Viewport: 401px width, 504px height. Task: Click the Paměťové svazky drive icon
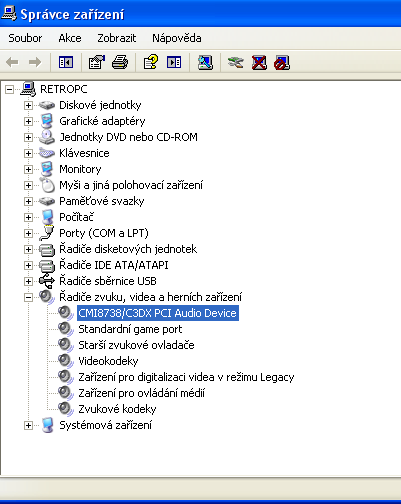47,201
